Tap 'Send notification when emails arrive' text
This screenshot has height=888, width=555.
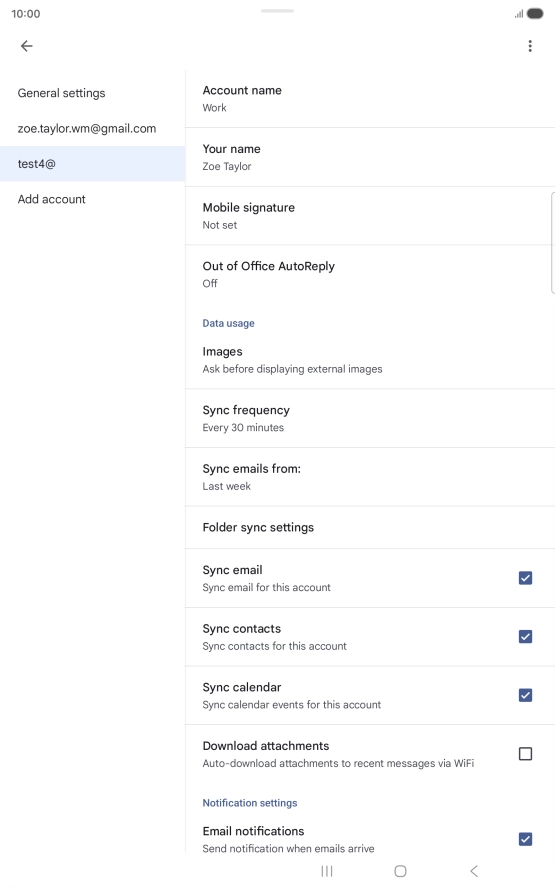(x=288, y=848)
